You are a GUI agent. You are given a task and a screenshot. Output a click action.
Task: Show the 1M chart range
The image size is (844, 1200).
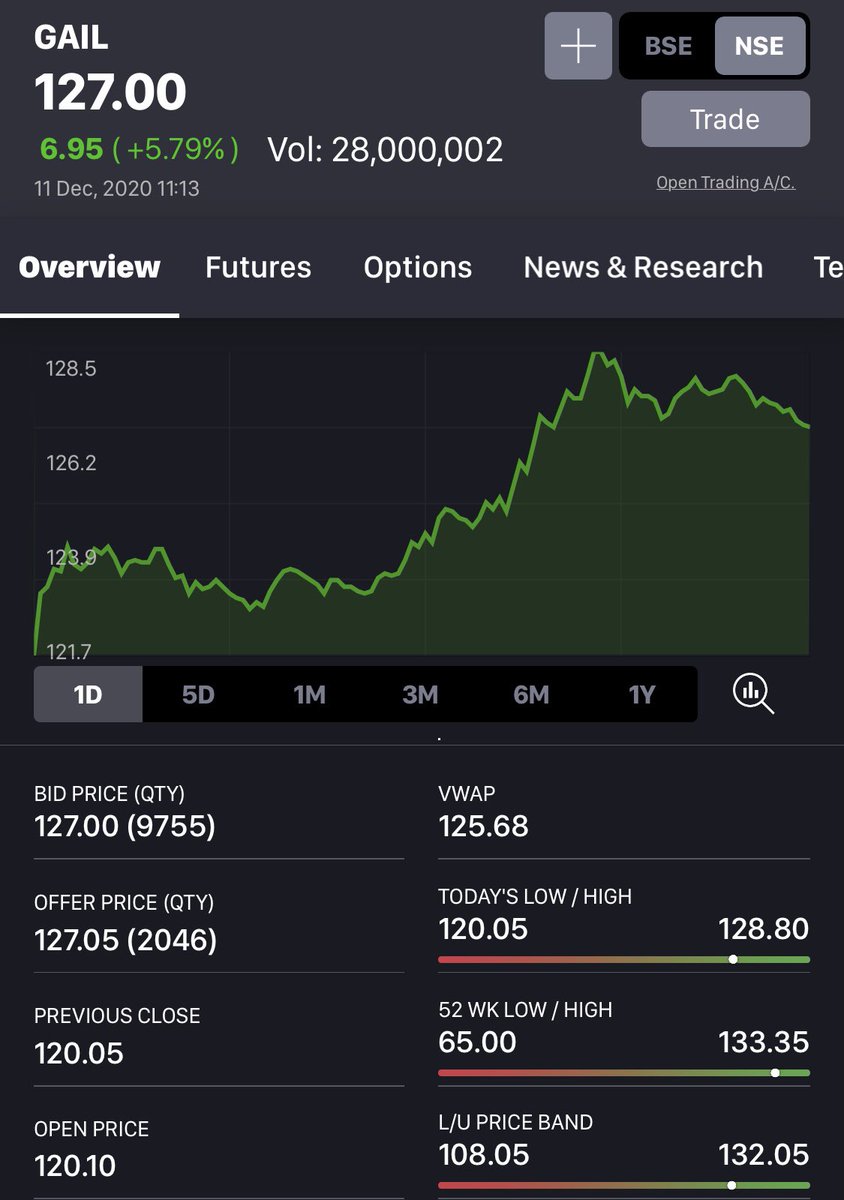coord(309,694)
